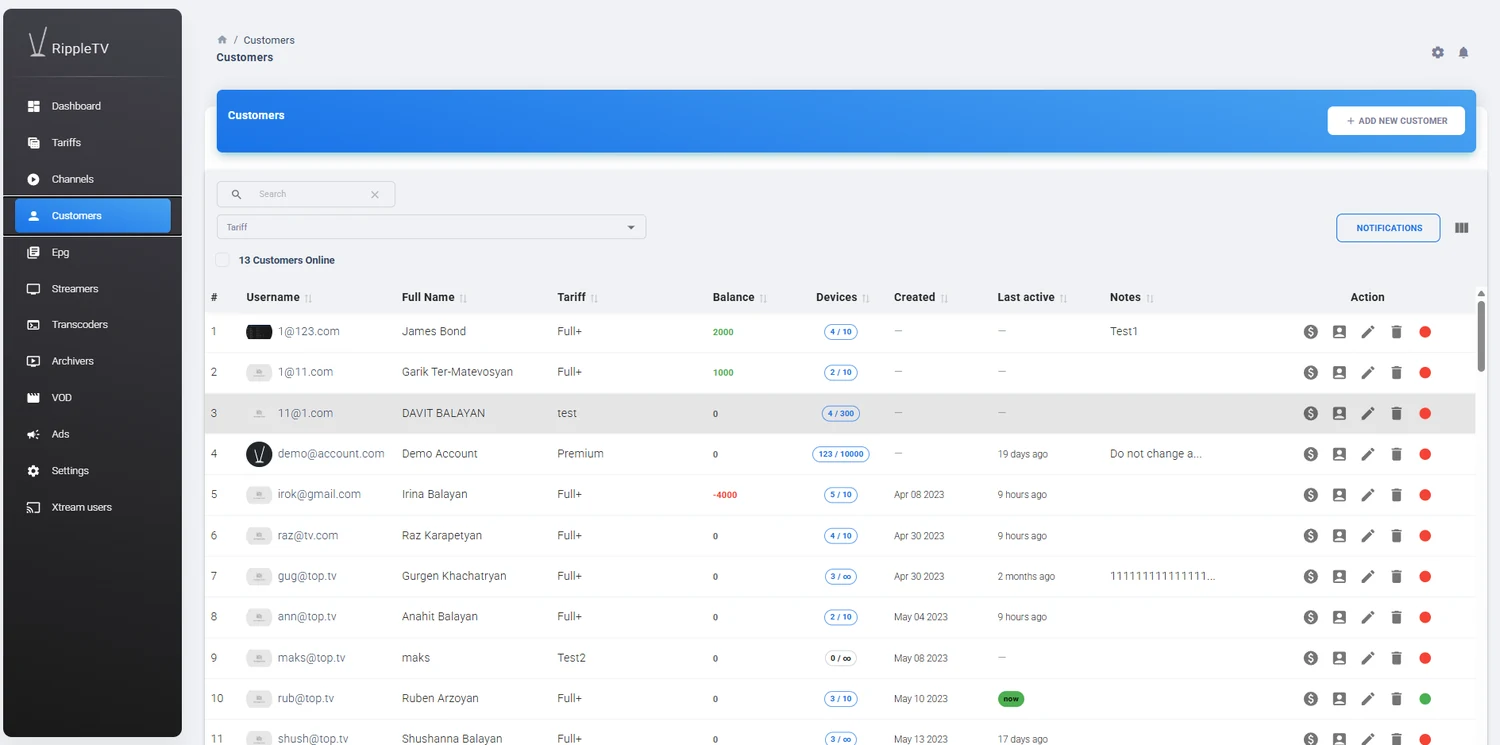Open balance dollar icon for Irina Balayan

[1310, 495]
